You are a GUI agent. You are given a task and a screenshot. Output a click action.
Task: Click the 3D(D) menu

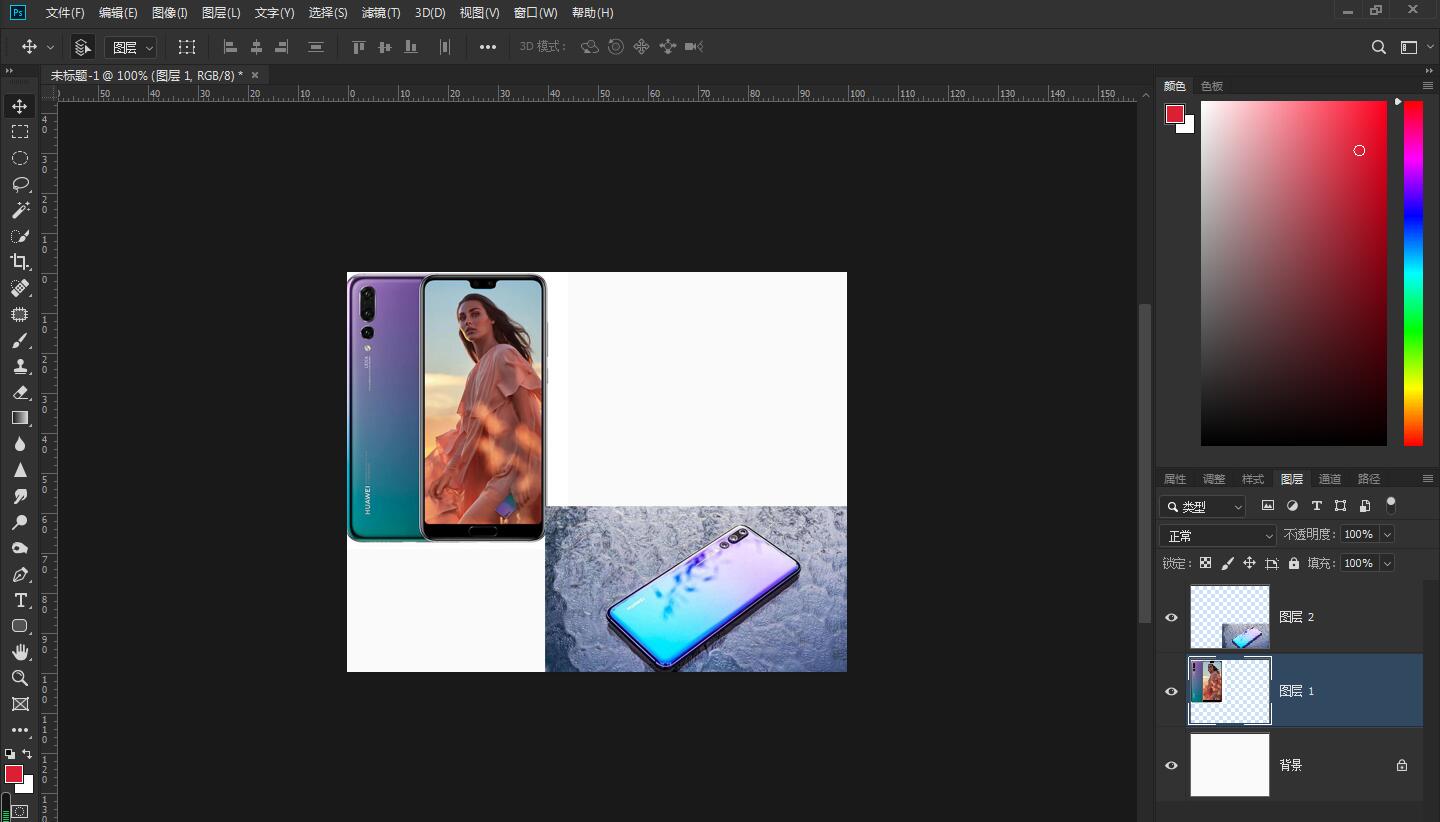pos(430,13)
